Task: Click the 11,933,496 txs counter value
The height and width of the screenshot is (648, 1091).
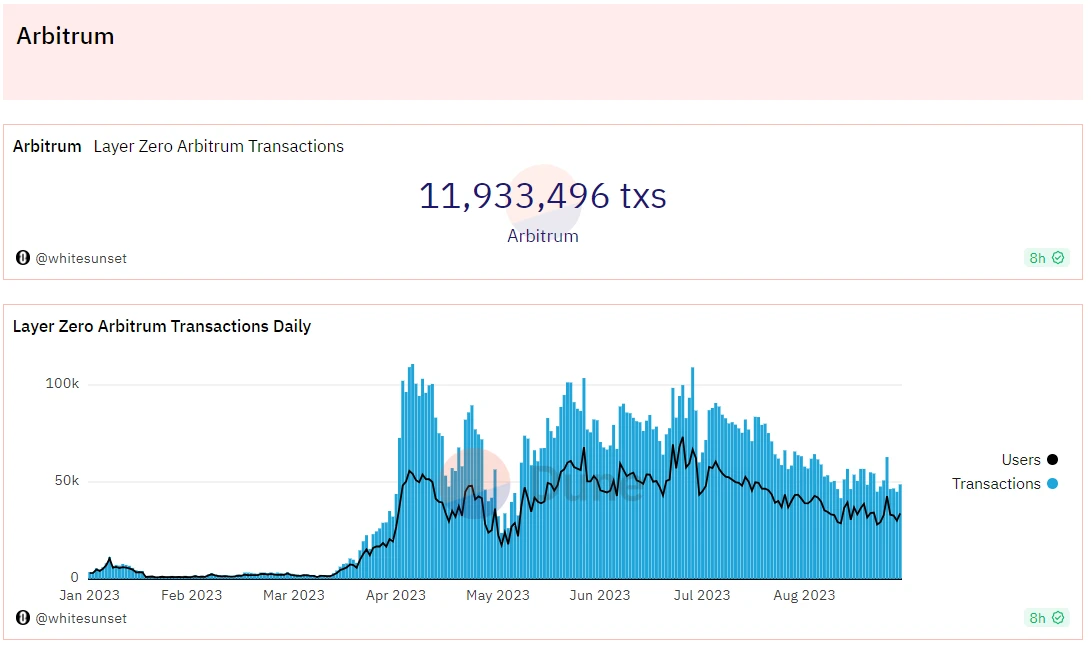Action: point(543,196)
